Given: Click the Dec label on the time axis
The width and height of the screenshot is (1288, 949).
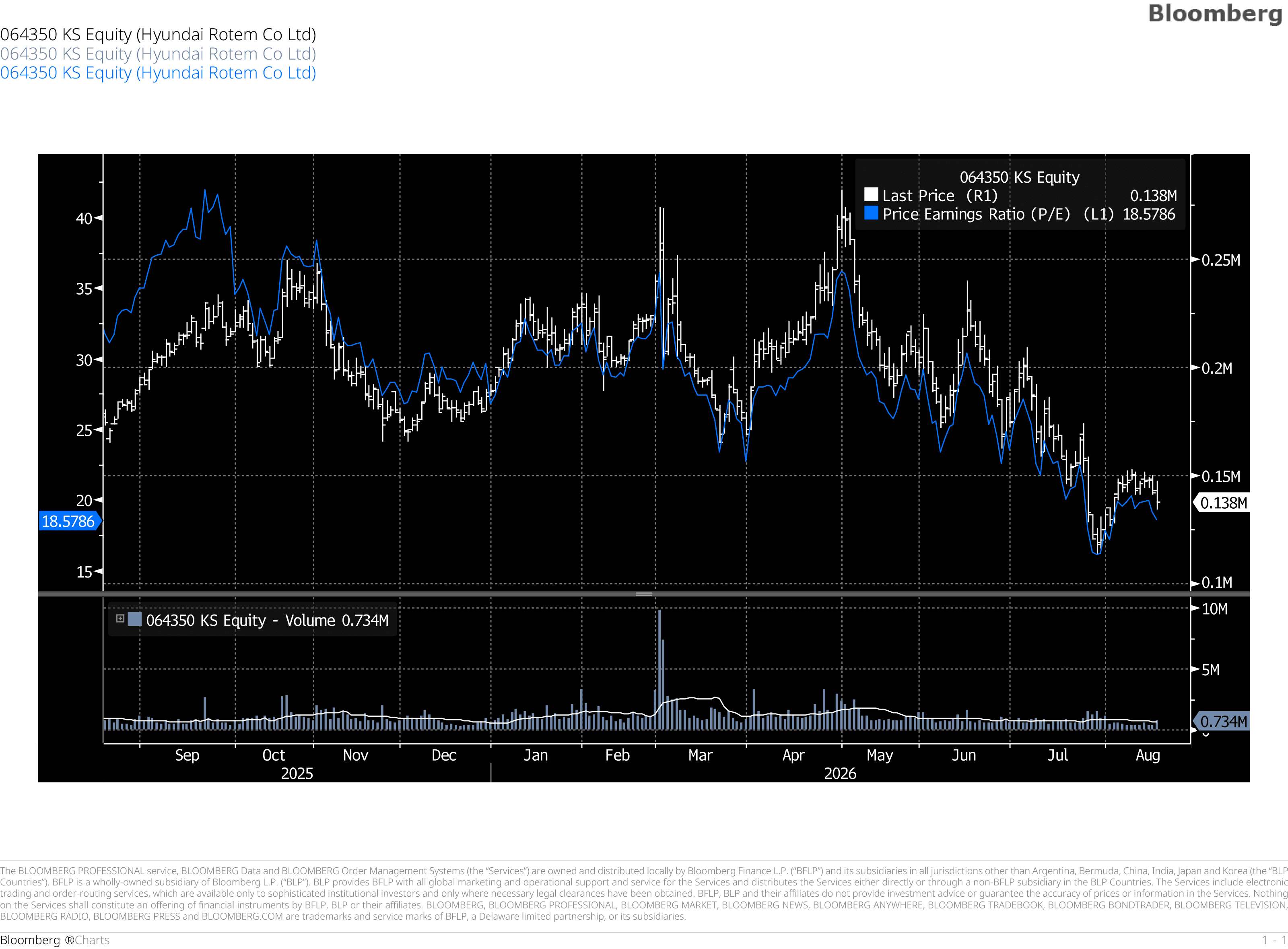Looking at the screenshot, I should coord(444,755).
